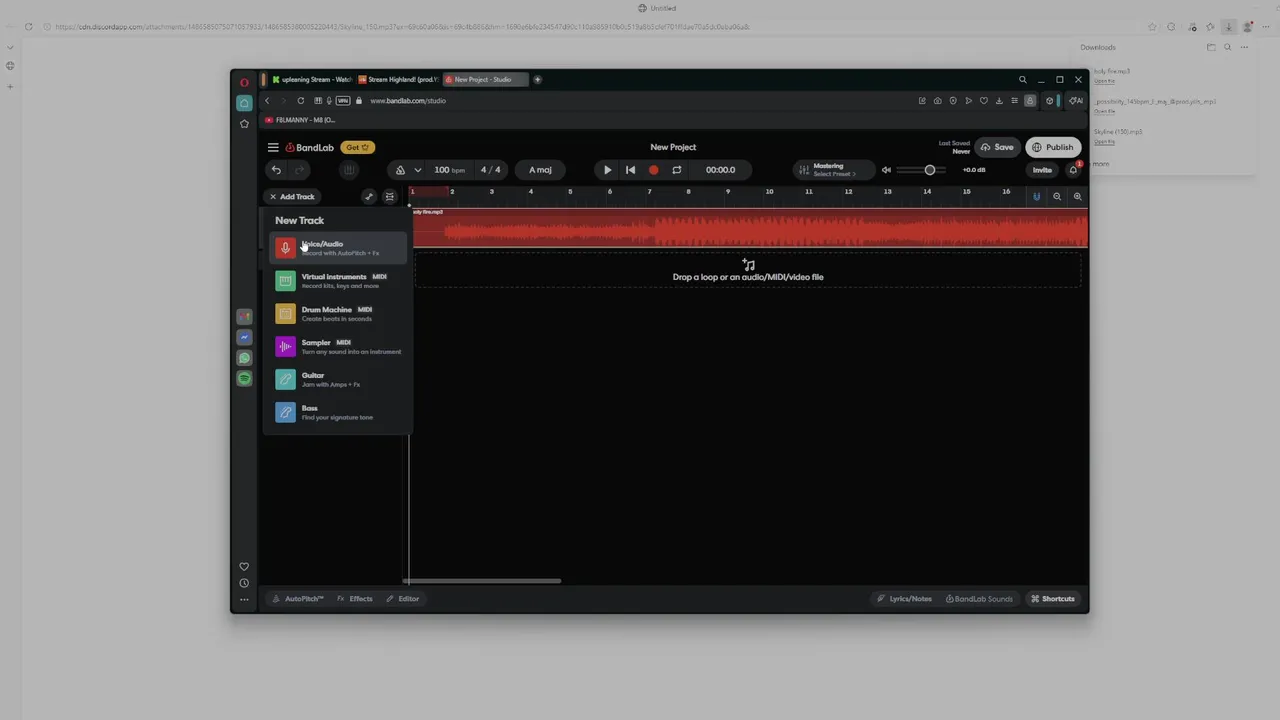Zoom out the timeline
The width and height of the screenshot is (1280, 720).
[x=1057, y=197]
